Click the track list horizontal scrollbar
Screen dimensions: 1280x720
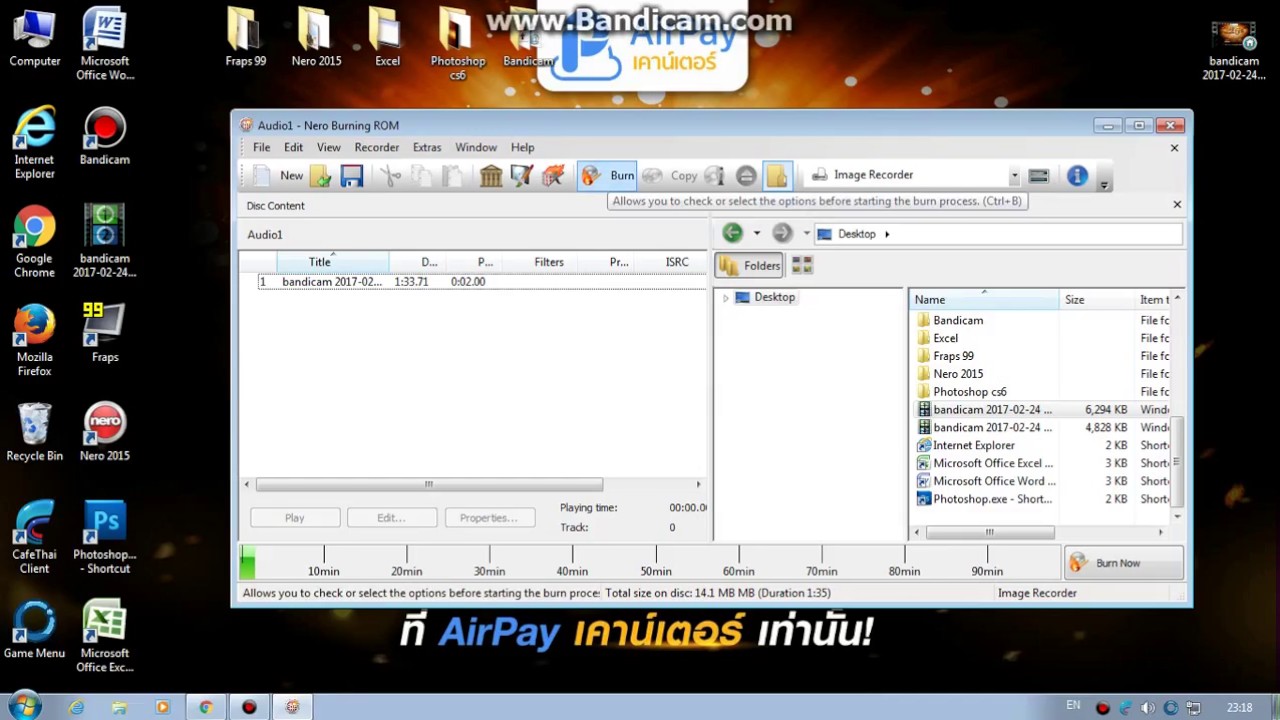tap(429, 484)
